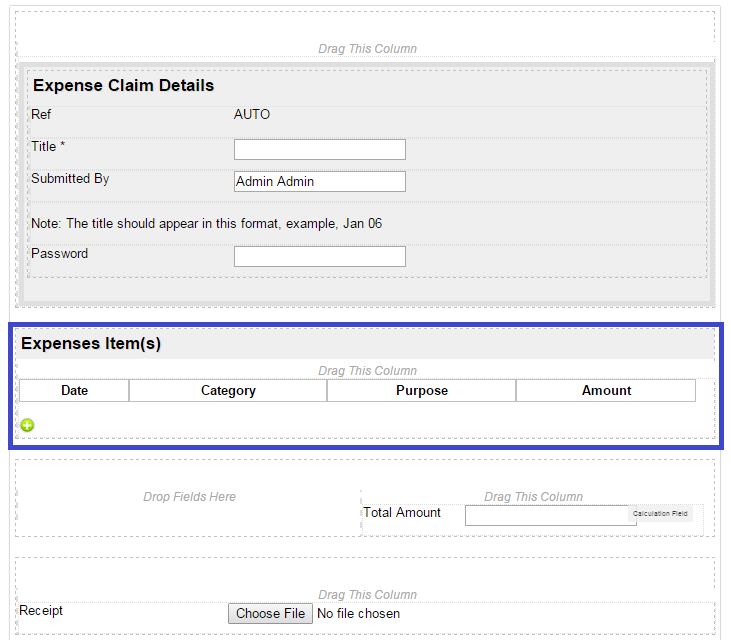
Task: Select the Purpose column header
Action: click(x=421, y=391)
